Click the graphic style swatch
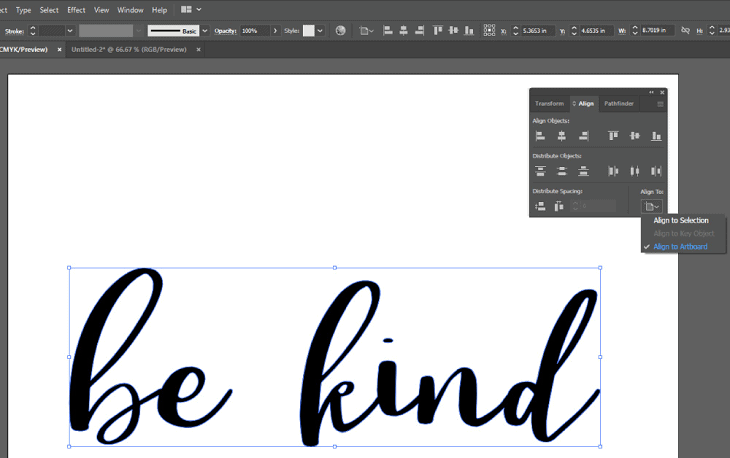 309,31
